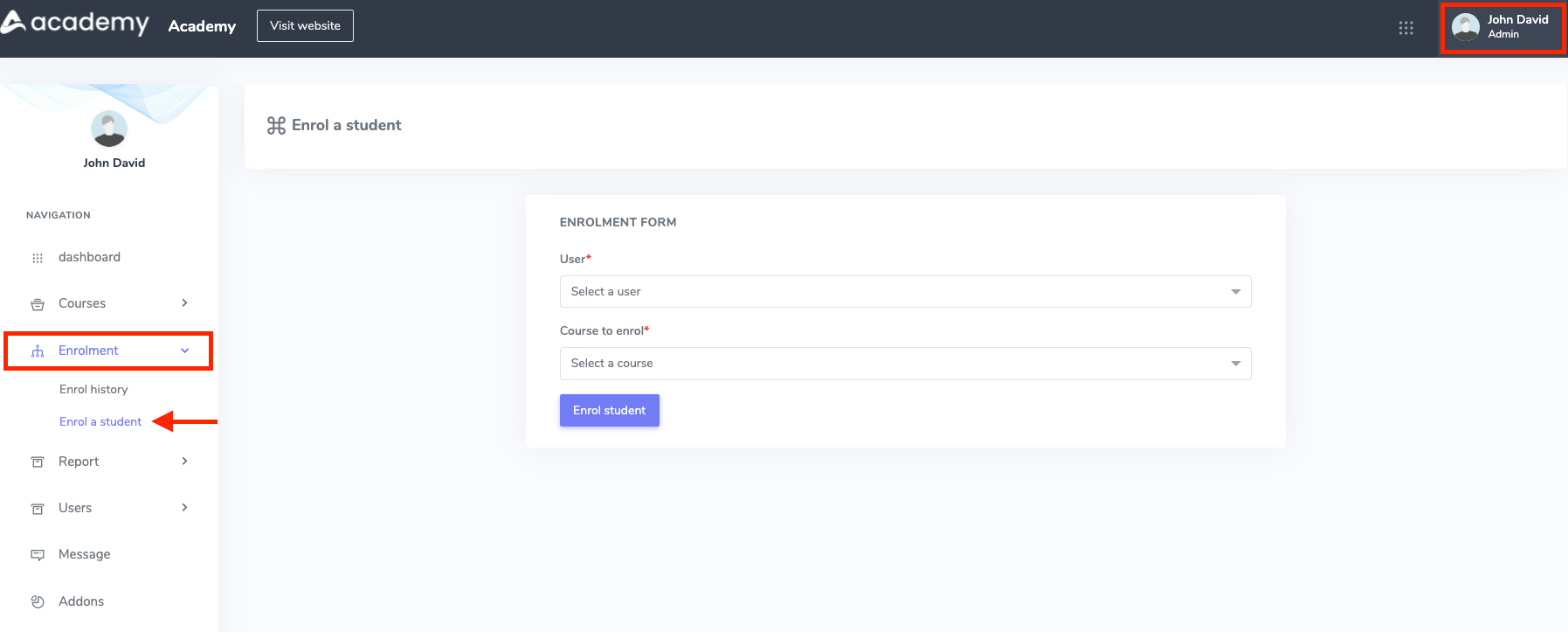Click the Message icon in sidebar
Viewport: 1568px width, 632px height.
(38, 555)
